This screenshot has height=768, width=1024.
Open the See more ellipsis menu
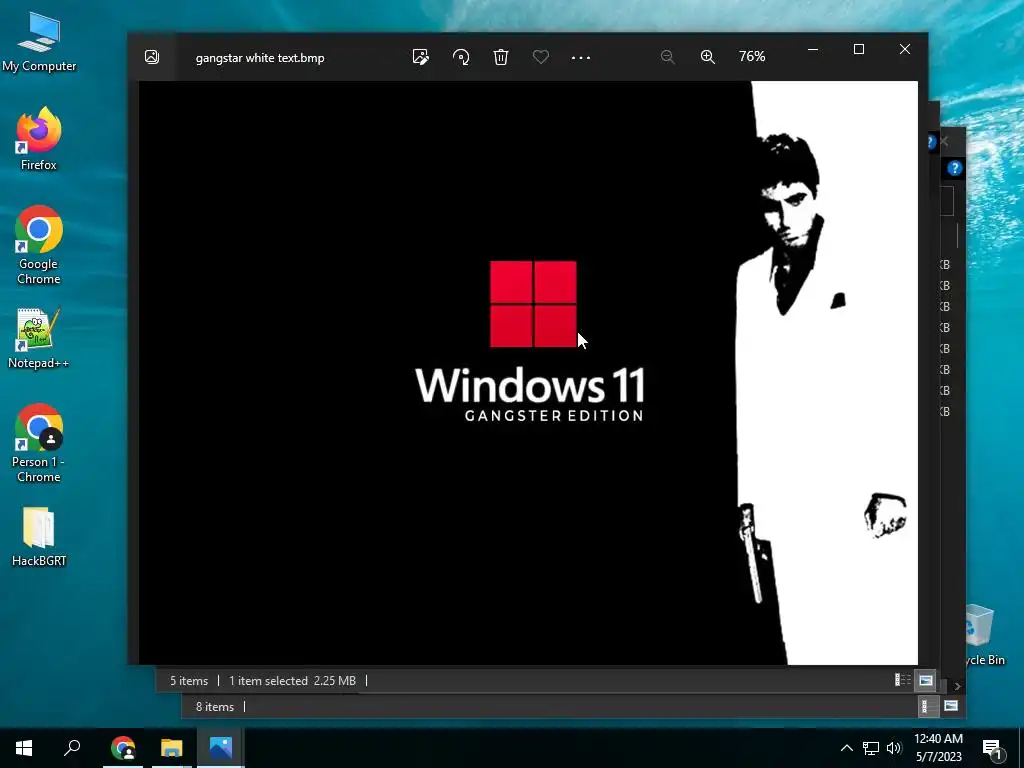click(581, 57)
